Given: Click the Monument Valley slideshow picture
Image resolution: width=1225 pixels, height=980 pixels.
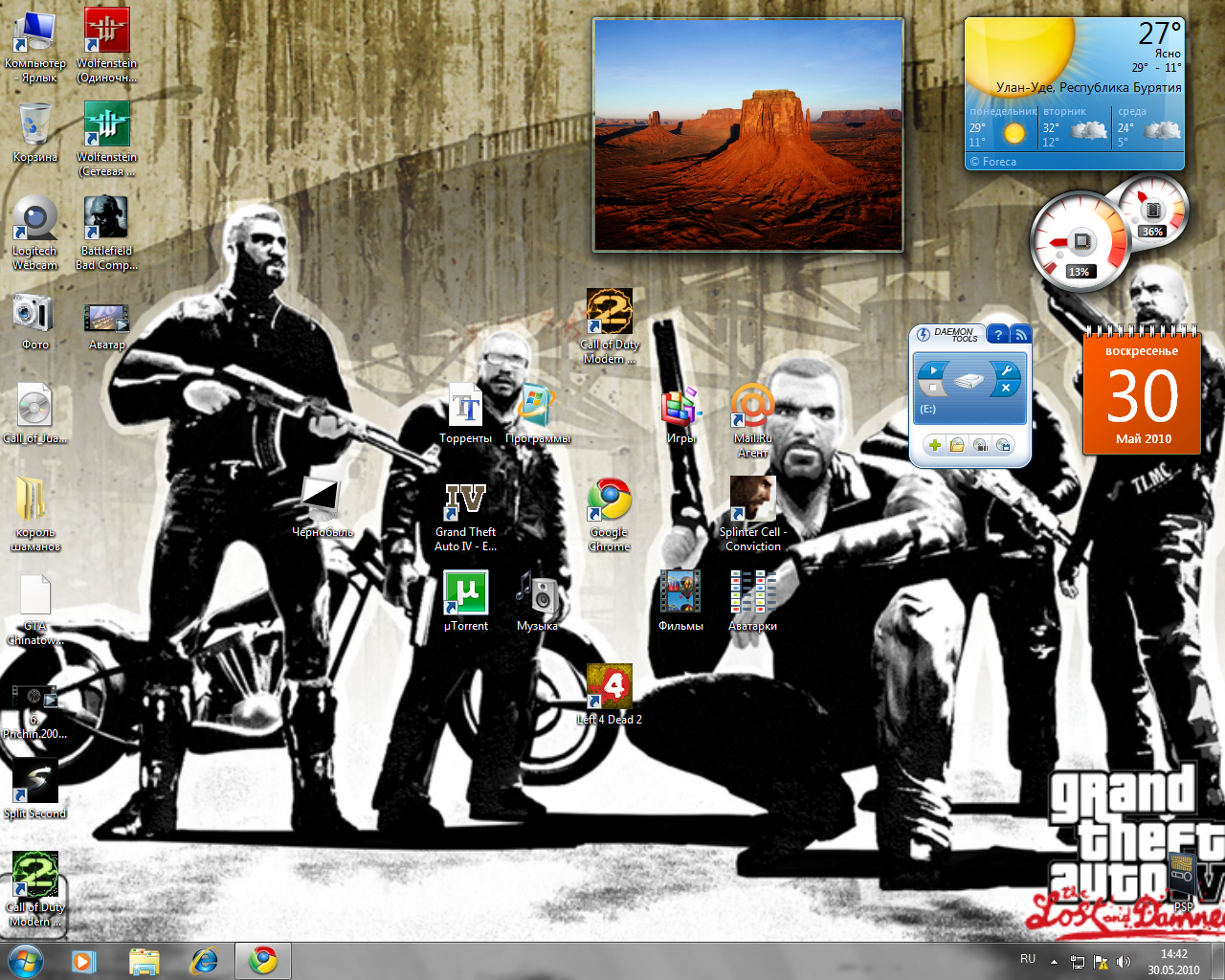Looking at the screenshot, I should pos(748,135).
